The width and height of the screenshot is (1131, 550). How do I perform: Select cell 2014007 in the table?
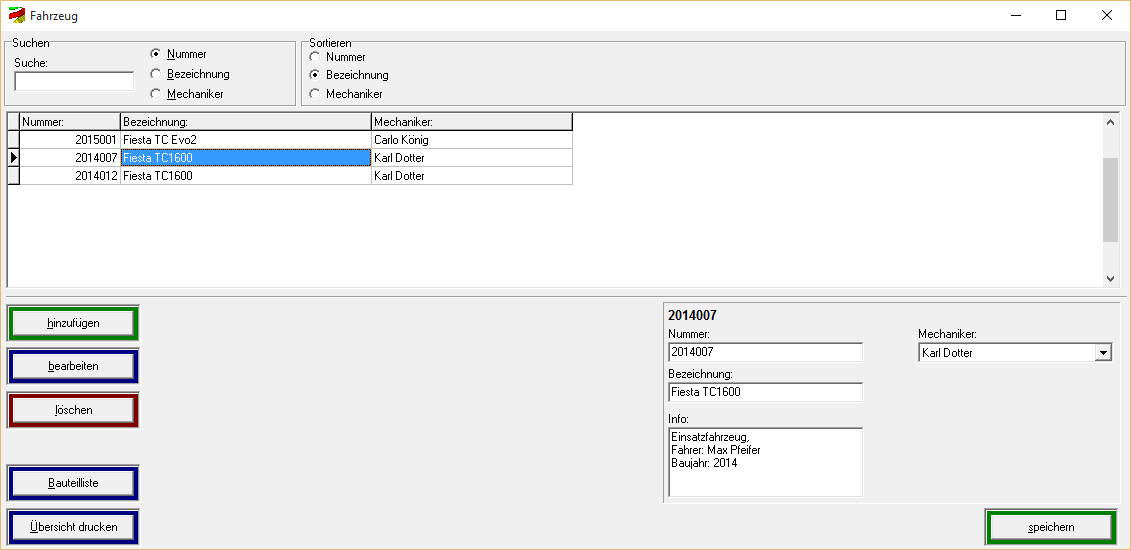click(x=70, y=158)
